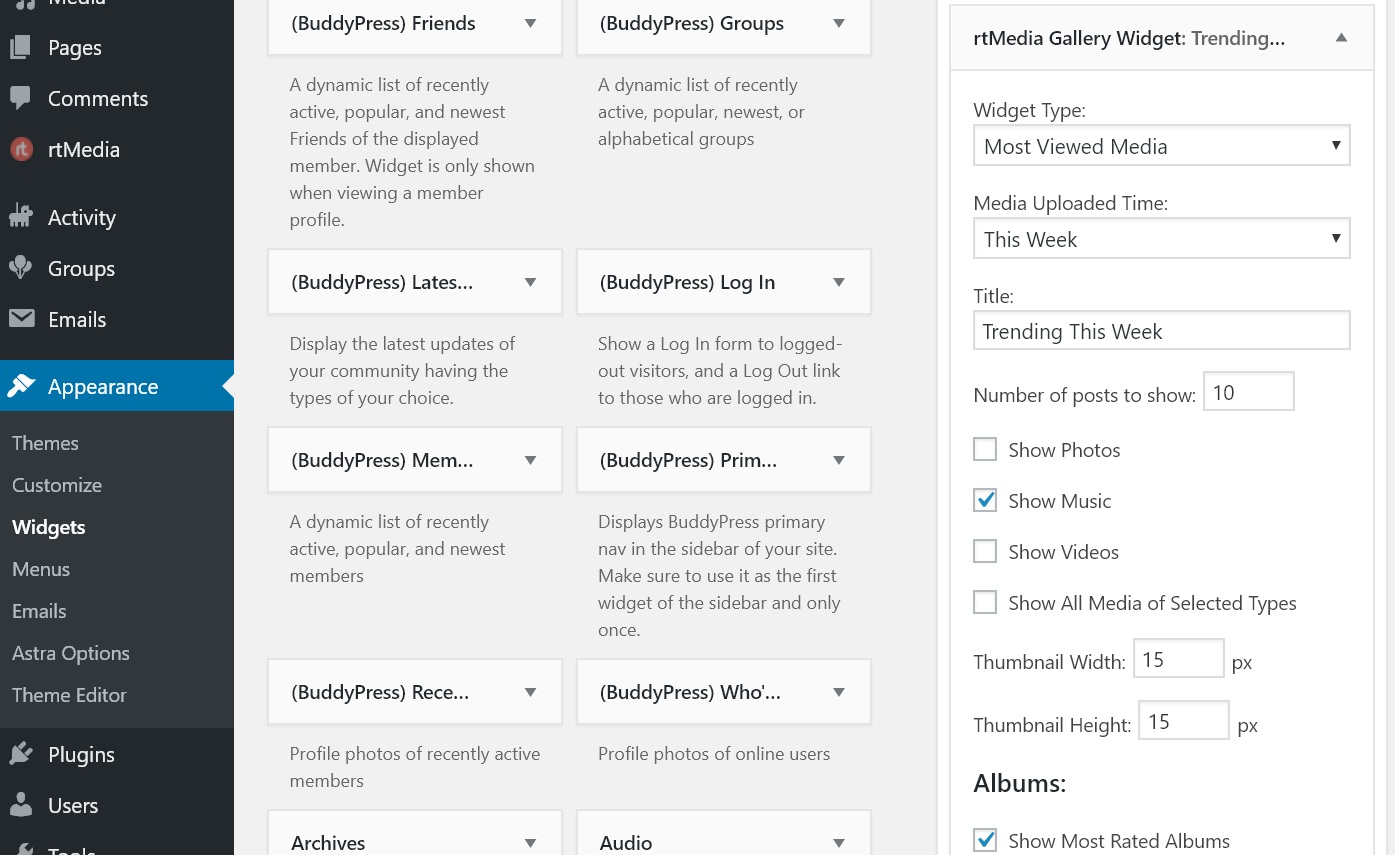Open Emails via its envelope icon
Viewport: 1395px width, 855px height.
tap(21, 319)
